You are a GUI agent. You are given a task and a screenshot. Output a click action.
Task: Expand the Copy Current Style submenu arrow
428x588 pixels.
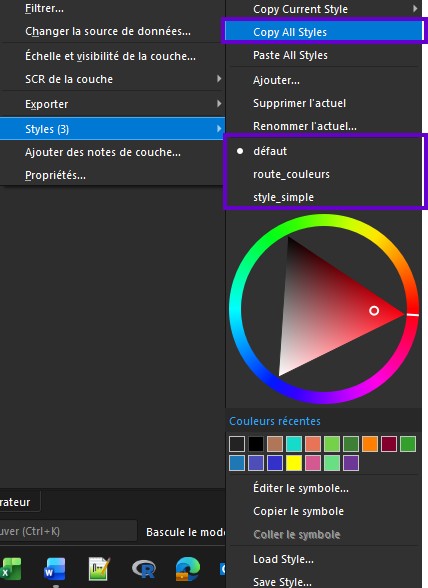click(415, 8)
